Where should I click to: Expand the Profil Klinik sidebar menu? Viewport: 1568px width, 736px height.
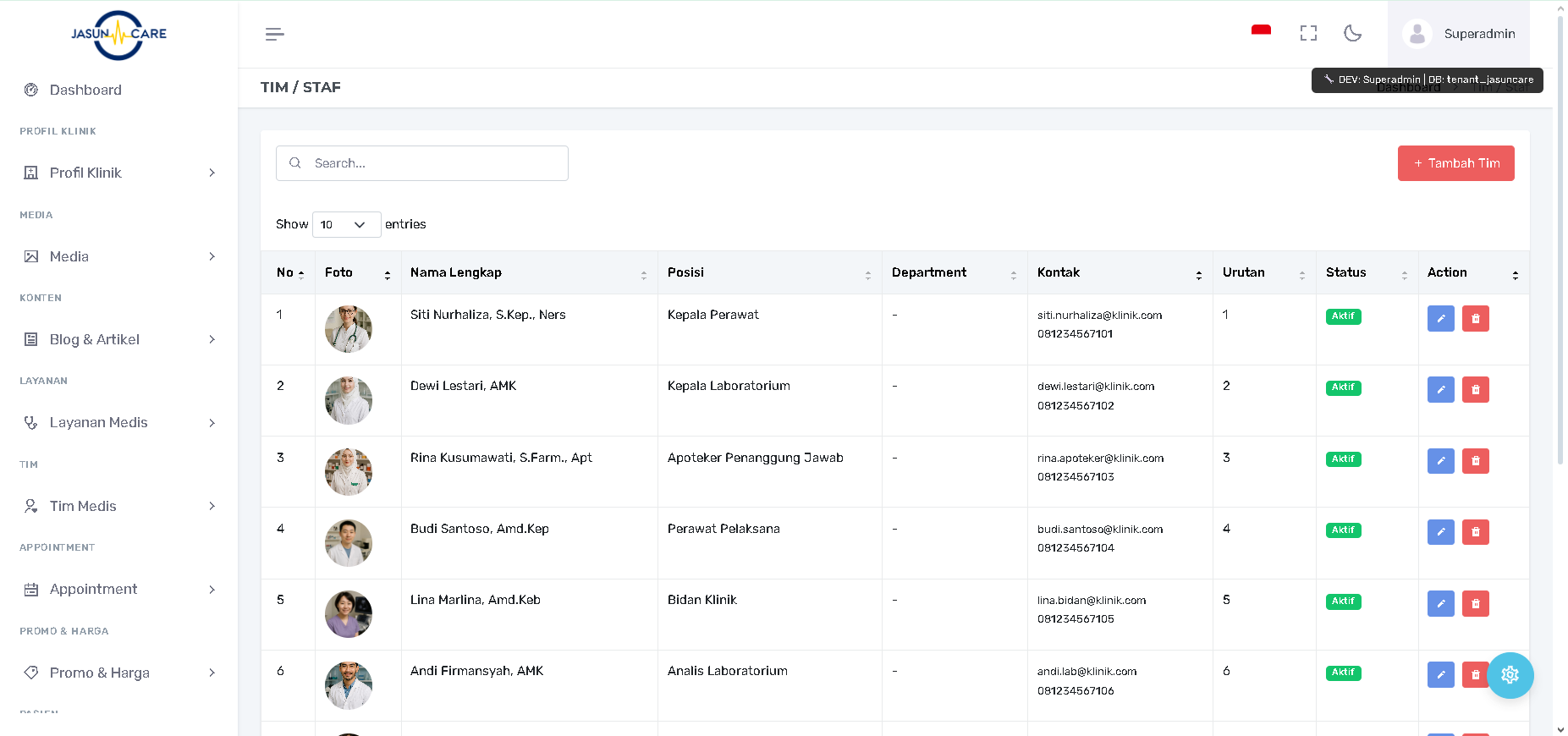click(118, 173)
